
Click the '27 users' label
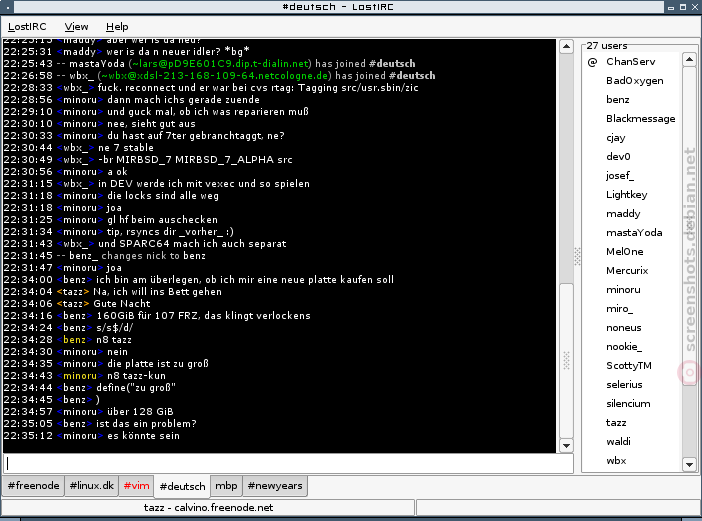pyautogui.click(x=607, y=46)
